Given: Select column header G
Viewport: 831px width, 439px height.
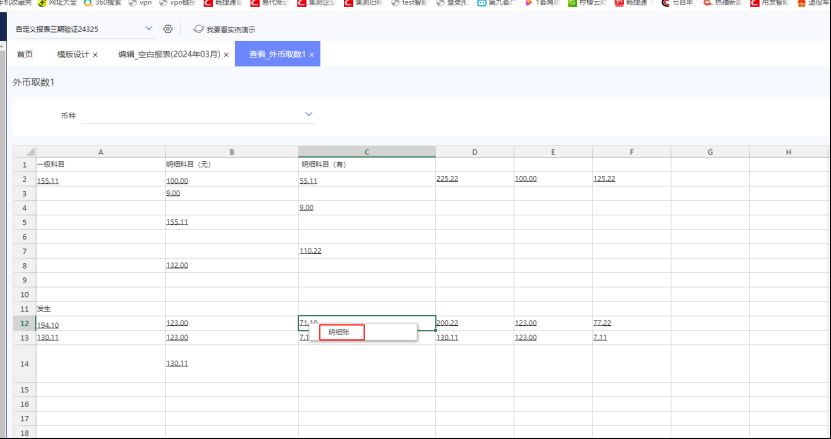Looking at the screenshot, I should point(709,151).
